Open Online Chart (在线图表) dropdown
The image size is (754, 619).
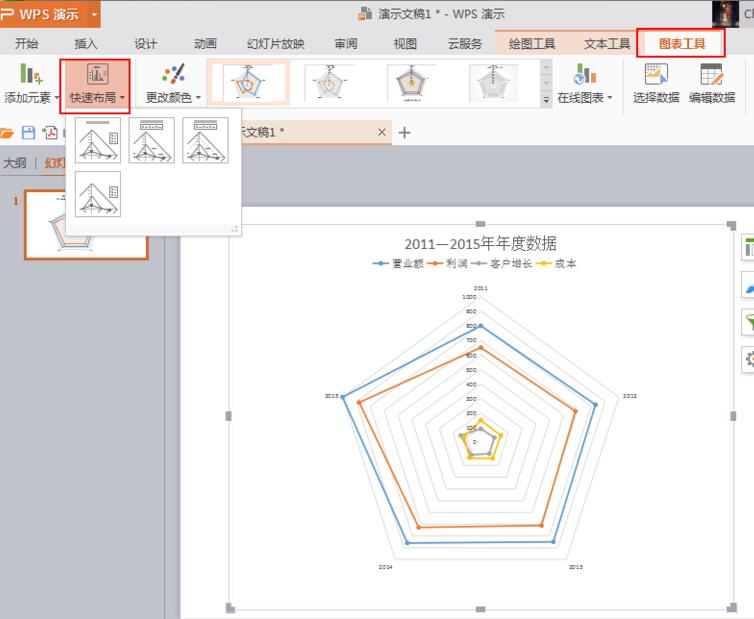(x=584, y=85)
